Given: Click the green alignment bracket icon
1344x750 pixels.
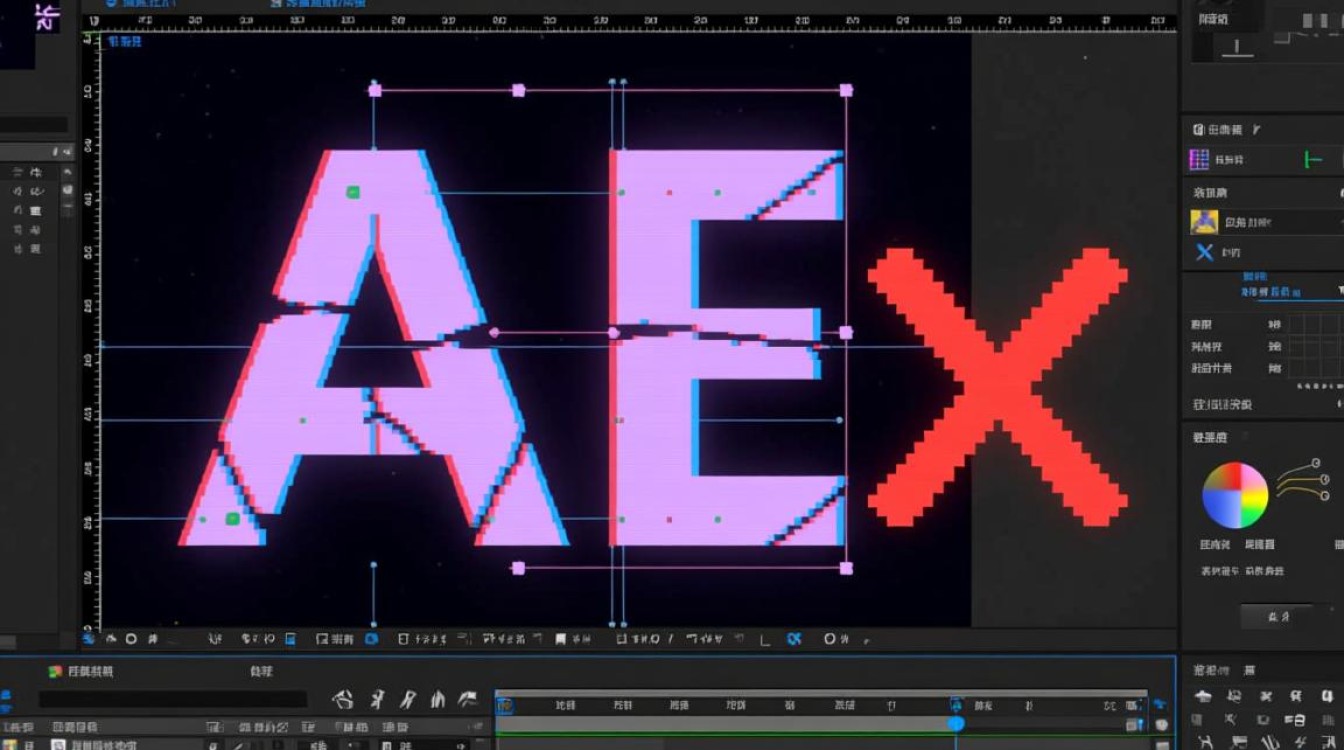Looking at the screenshot, I should (1313, 159).
